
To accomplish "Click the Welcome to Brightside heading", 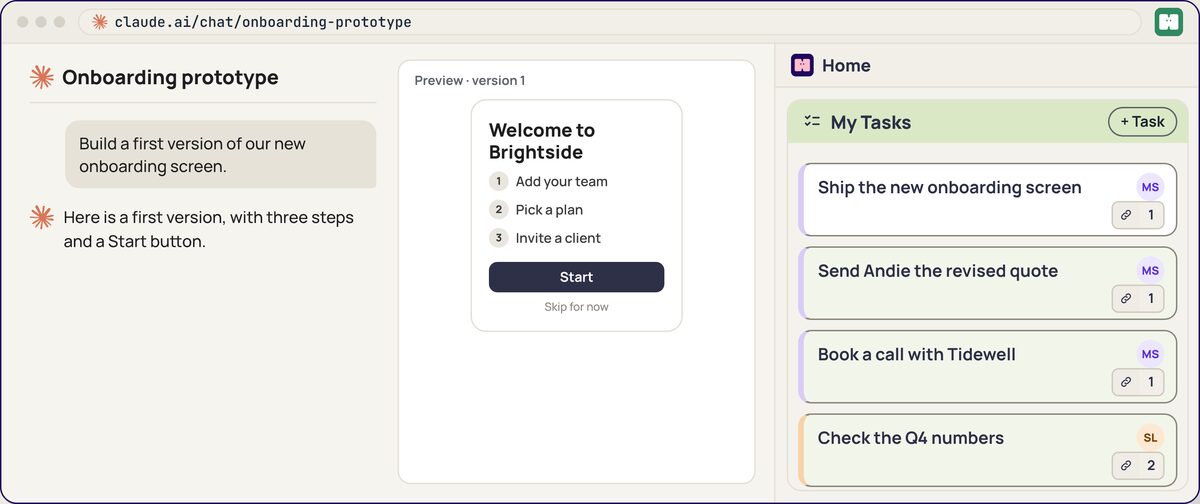I will (x=542, y=141).
